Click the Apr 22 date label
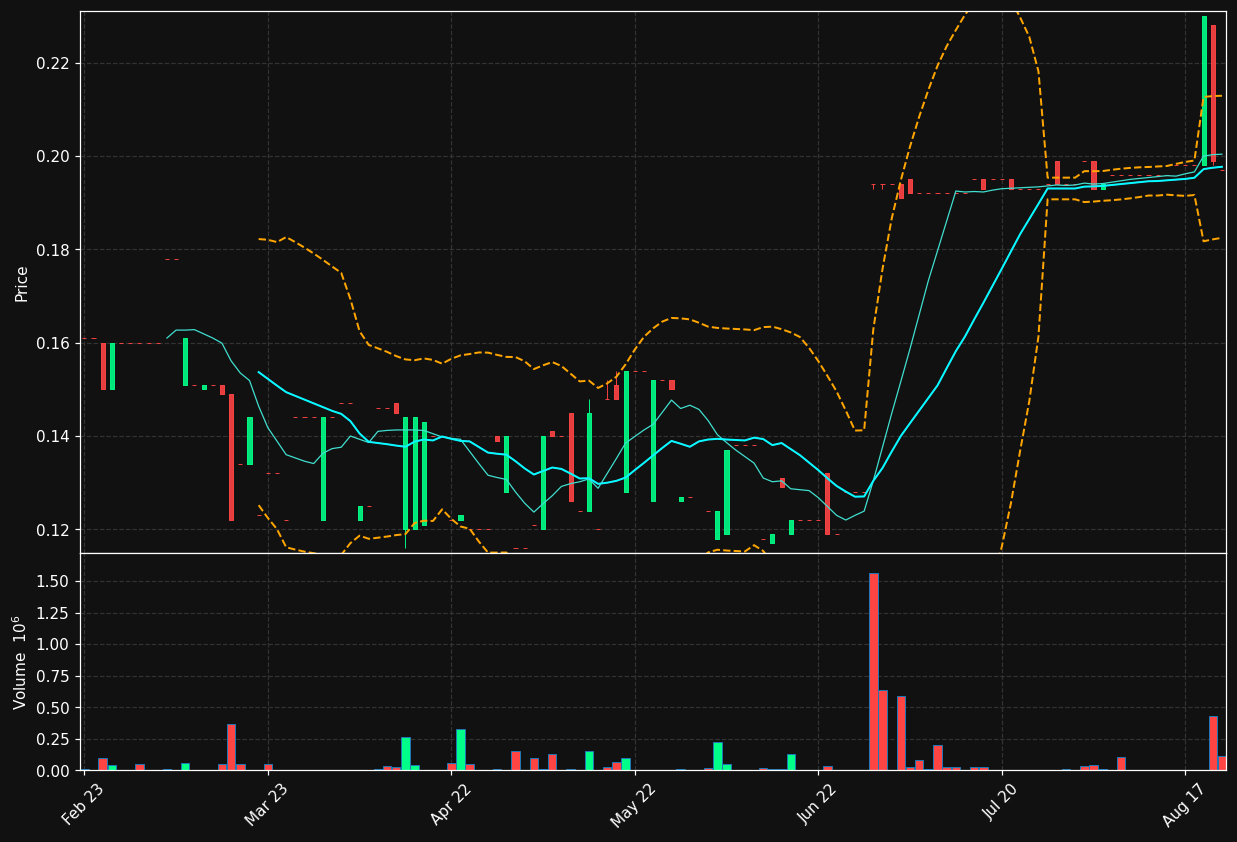This screenshot has height=842, width=1237. click(450, 804)
